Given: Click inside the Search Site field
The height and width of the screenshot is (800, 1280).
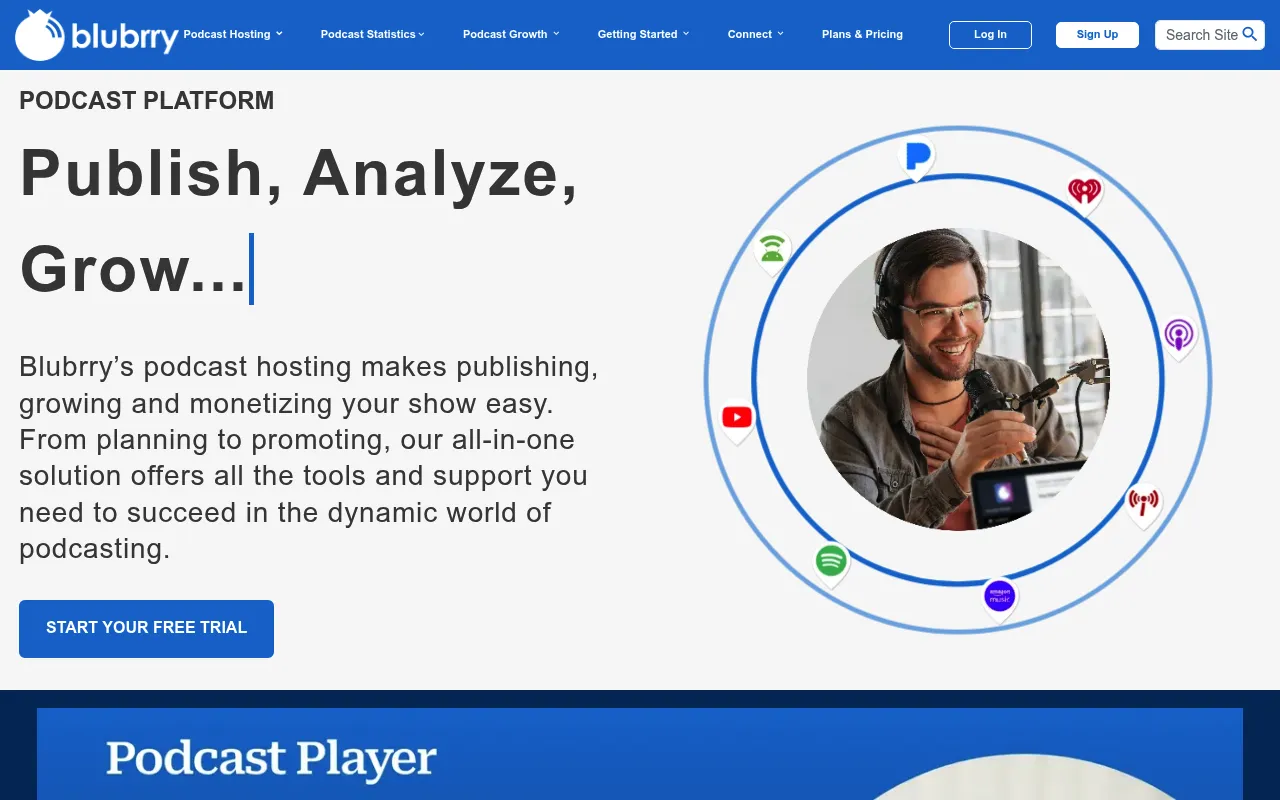Looking at the screenshot, I should (x=1200, y=34).
